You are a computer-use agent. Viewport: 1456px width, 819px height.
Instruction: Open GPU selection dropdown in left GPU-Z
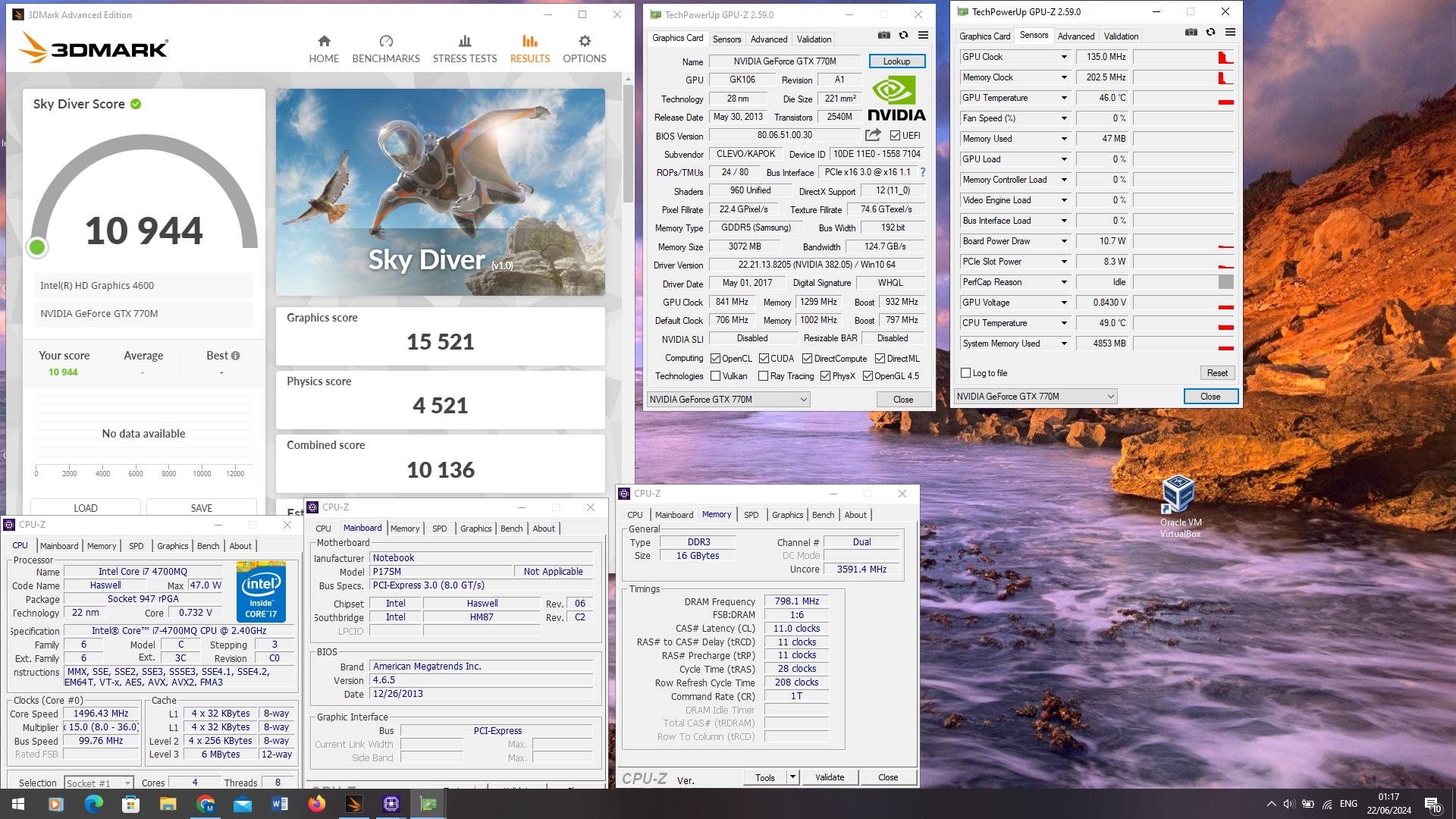[728, 400]
